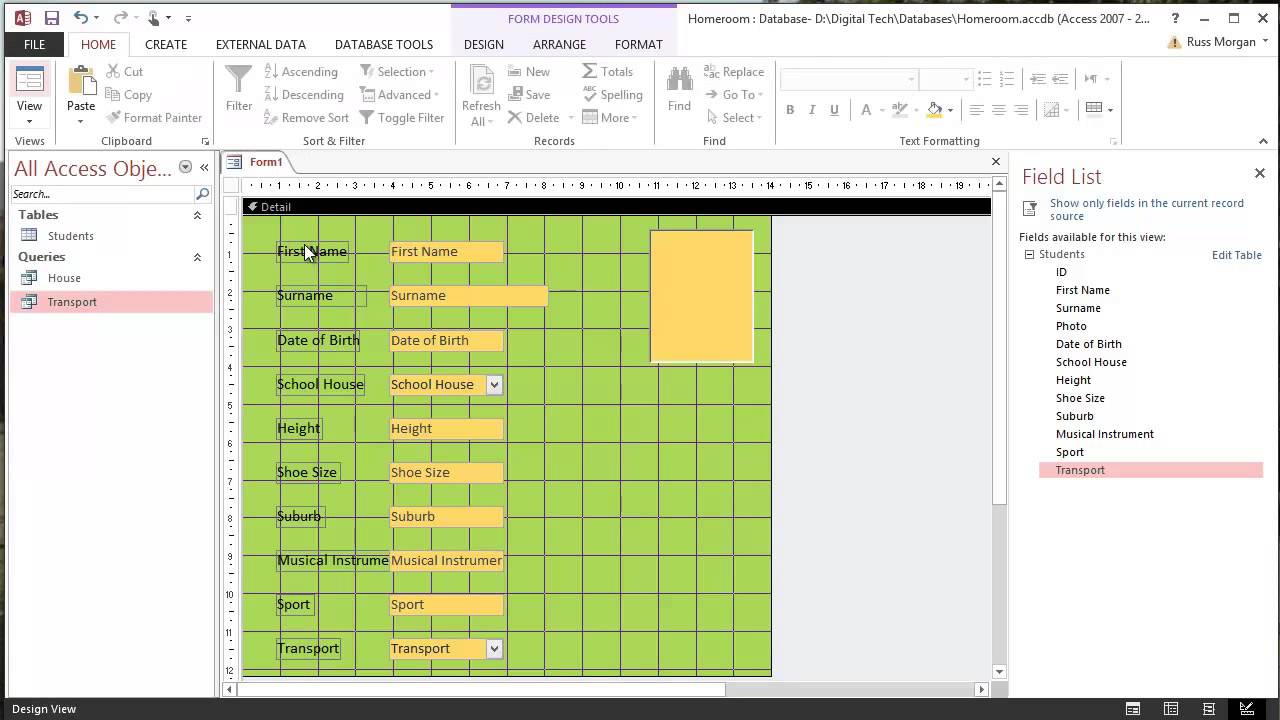Switch to the CREATE ribbon tab
This screenshot has height=720, width=1280.
tap(166, 44)
